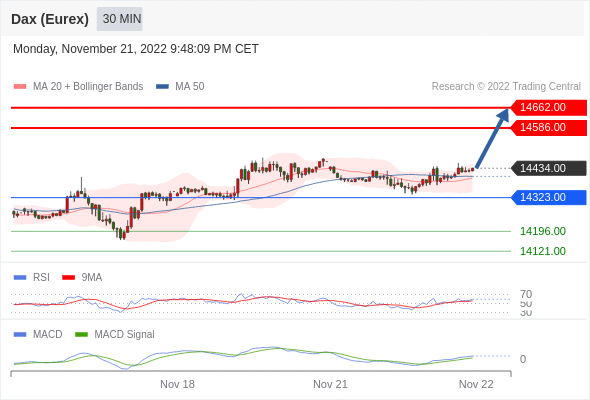The image size is (590, 400).
Task: Click the Dax (Eurex) chart title
Action: [x=50, y=19]
